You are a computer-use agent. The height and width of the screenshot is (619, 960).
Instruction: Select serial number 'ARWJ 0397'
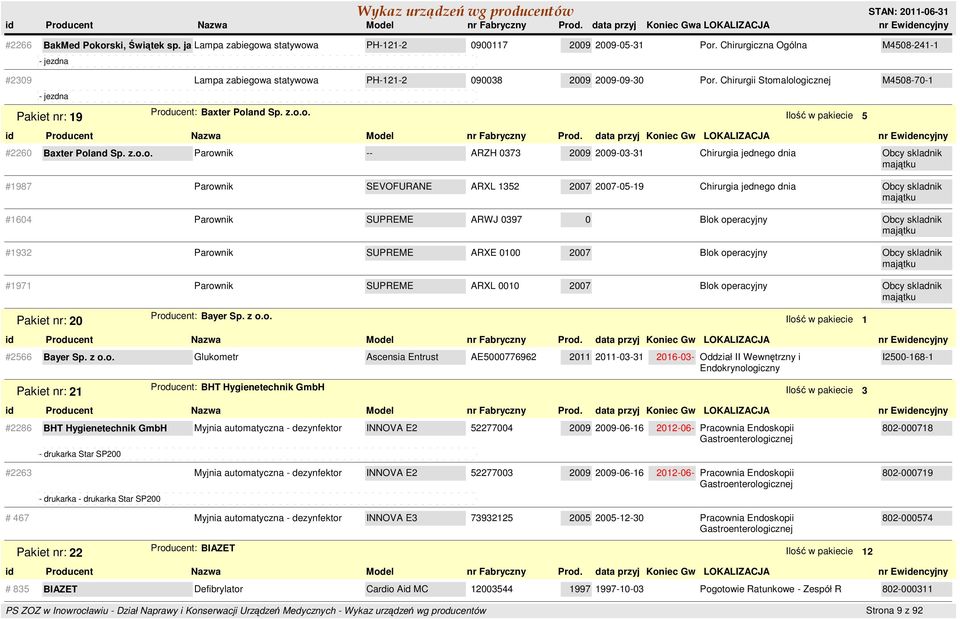pos(496,220)
